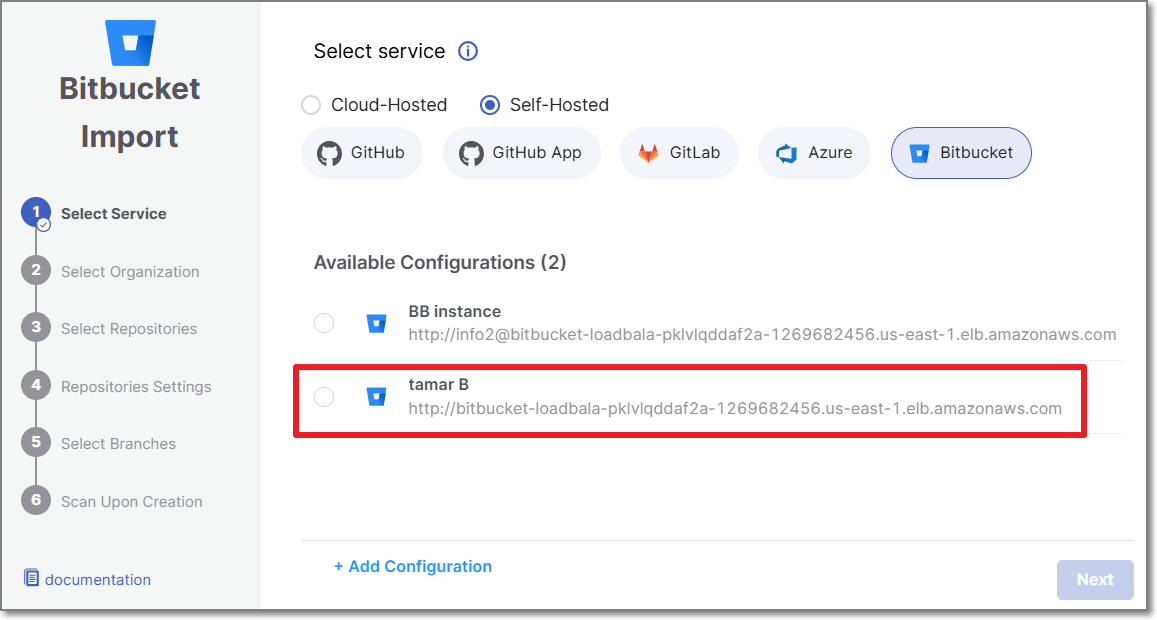Jump to step 2 Select Organization

pos(129,272)
